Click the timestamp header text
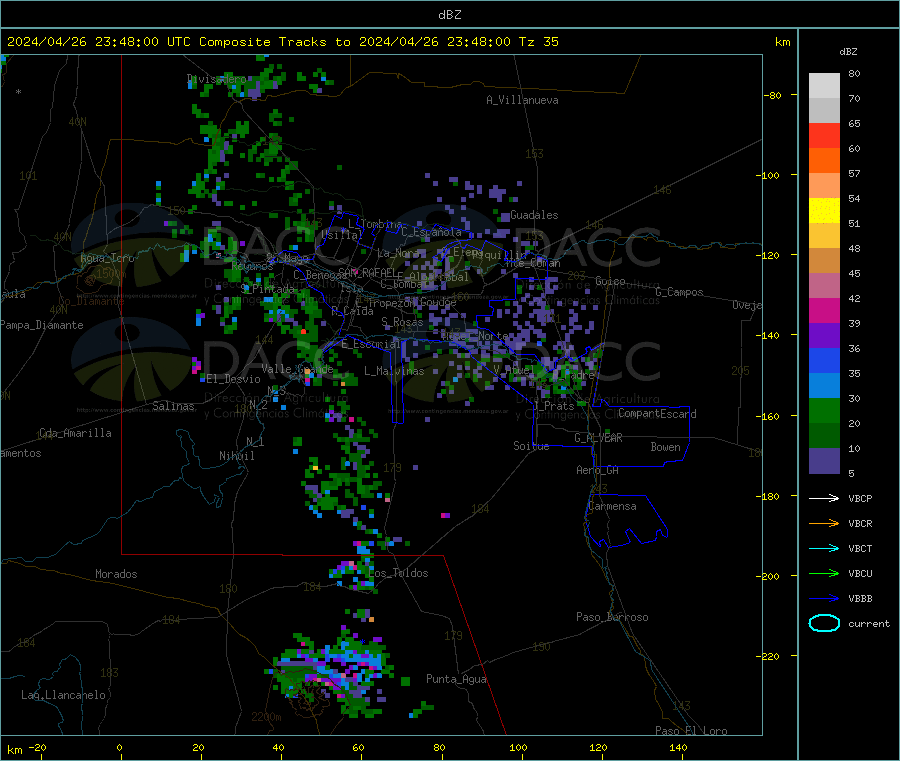 coord(282,42)
